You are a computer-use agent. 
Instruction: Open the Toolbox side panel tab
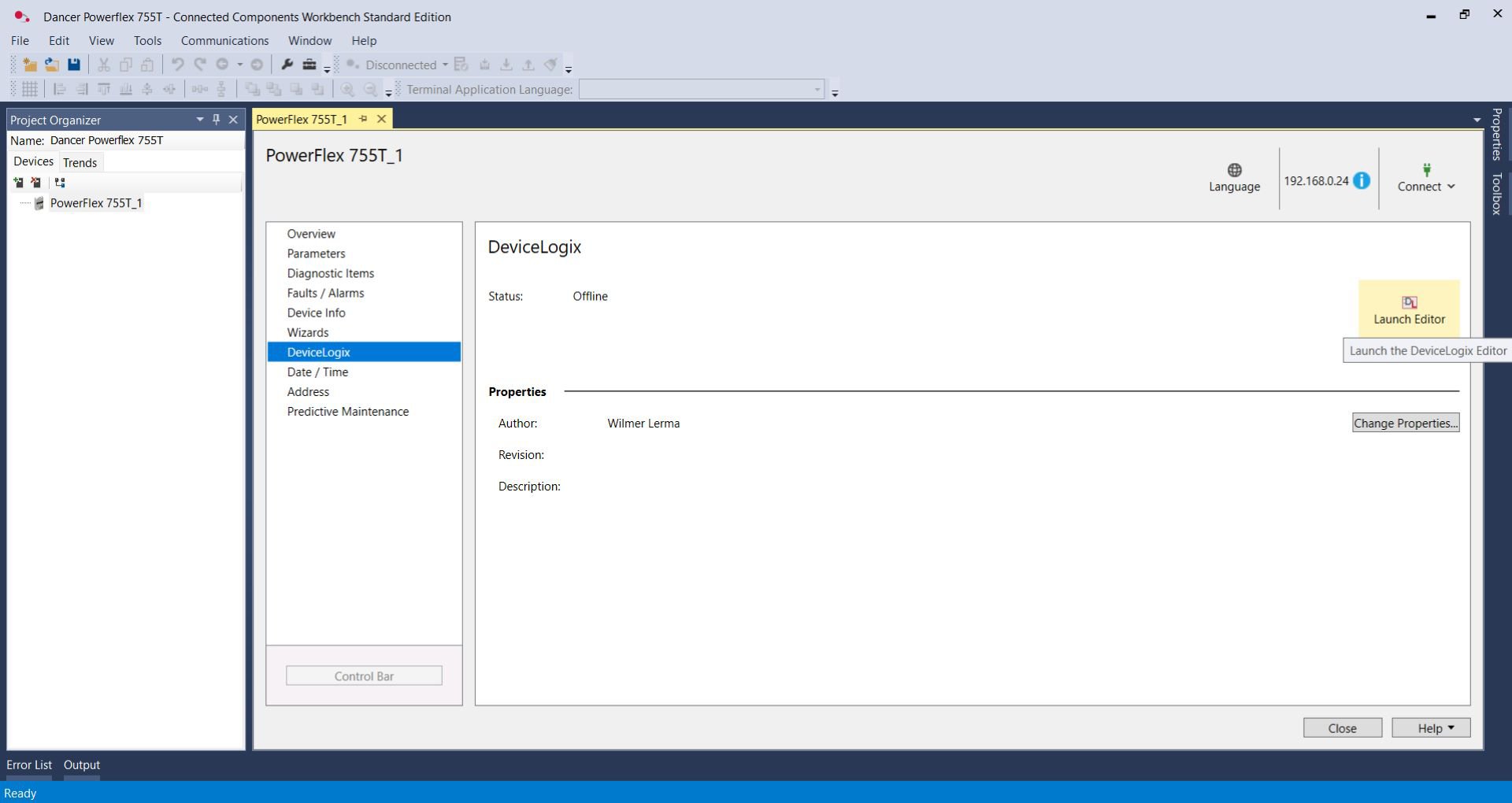(1497, 194)
